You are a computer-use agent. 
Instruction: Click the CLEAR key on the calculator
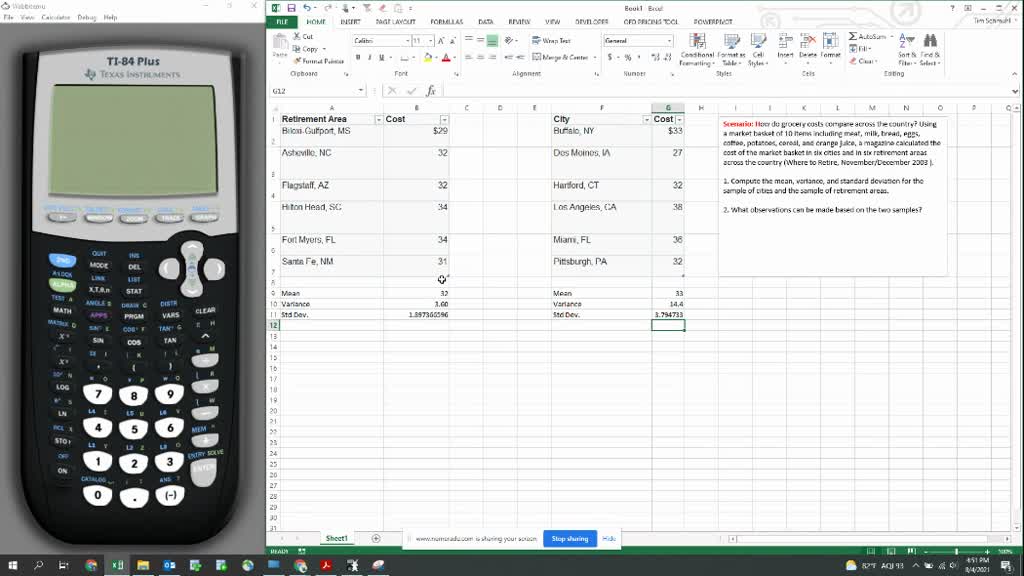click(x=205, y=311)
